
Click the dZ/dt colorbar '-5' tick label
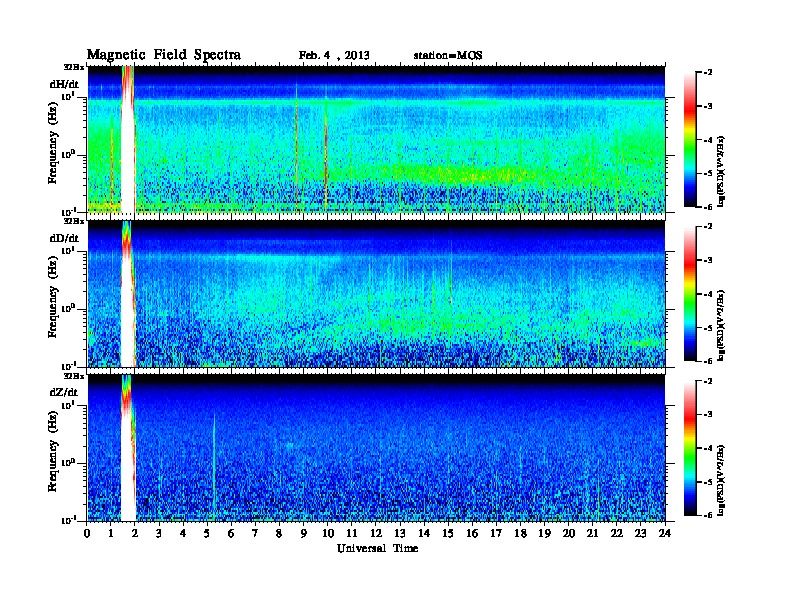[708, 482]
